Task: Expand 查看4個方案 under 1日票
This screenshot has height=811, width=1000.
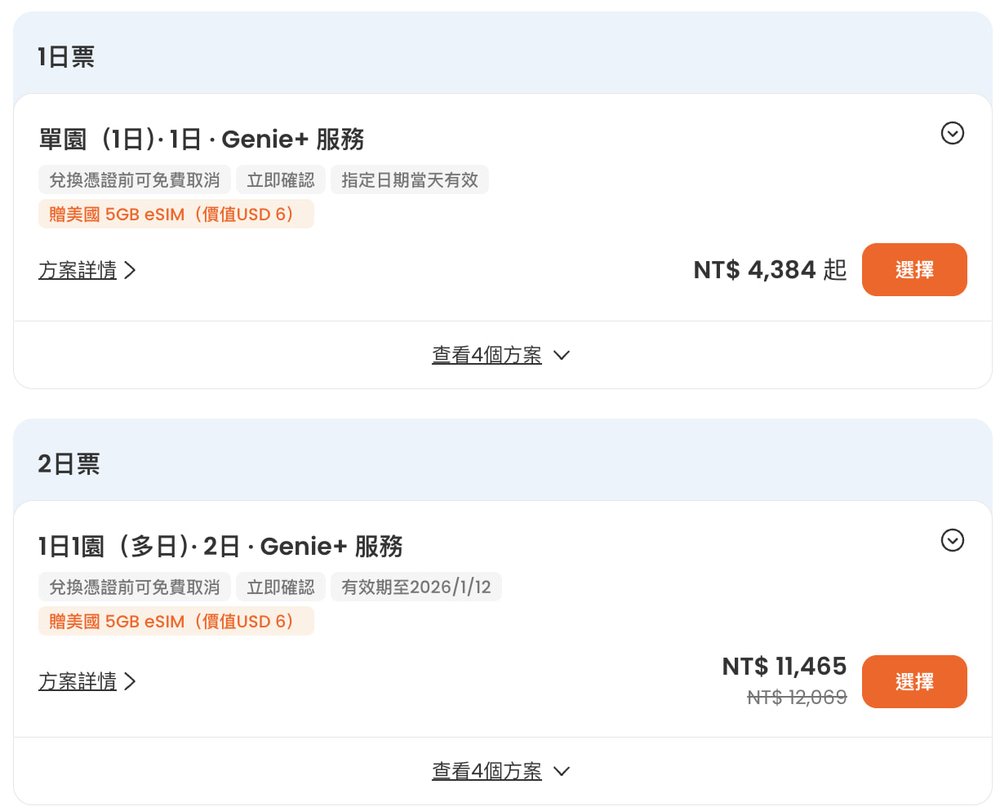Action: pos(500,355)
